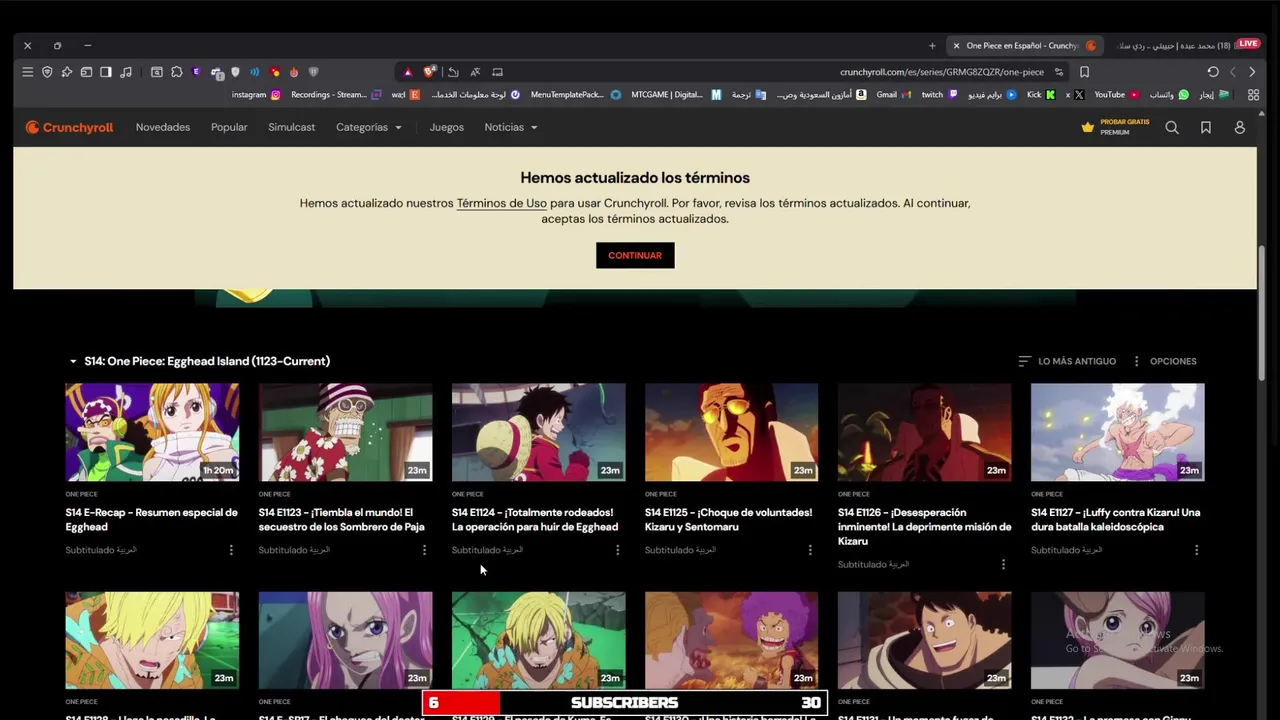
Task: Play E1125 ¡Choque de voluntades! thumbnail
Action: pyautogui.click(x=731, y=433)
